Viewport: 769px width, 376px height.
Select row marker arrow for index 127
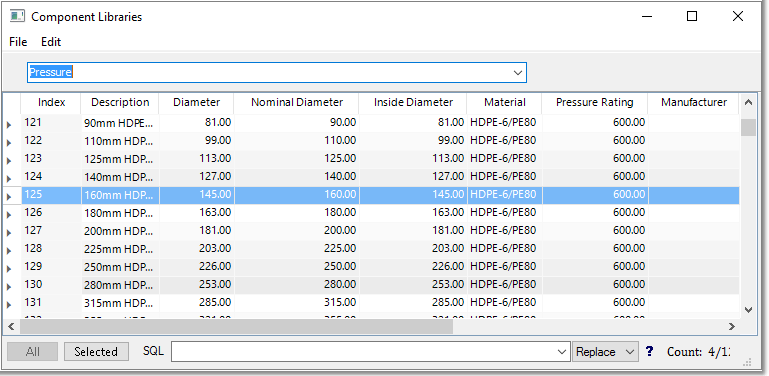(9, 233)
